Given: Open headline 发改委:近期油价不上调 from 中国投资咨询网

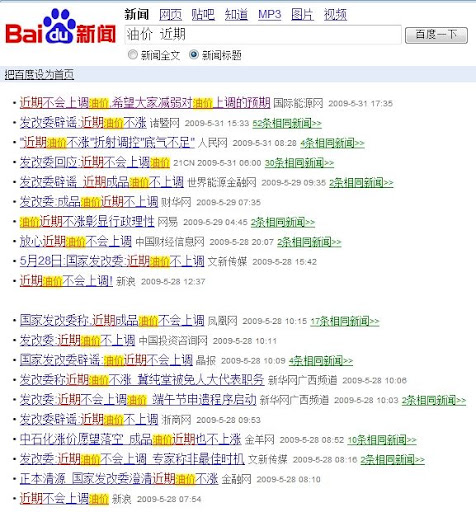Looking at the screenshot, I should click(77, 341).
